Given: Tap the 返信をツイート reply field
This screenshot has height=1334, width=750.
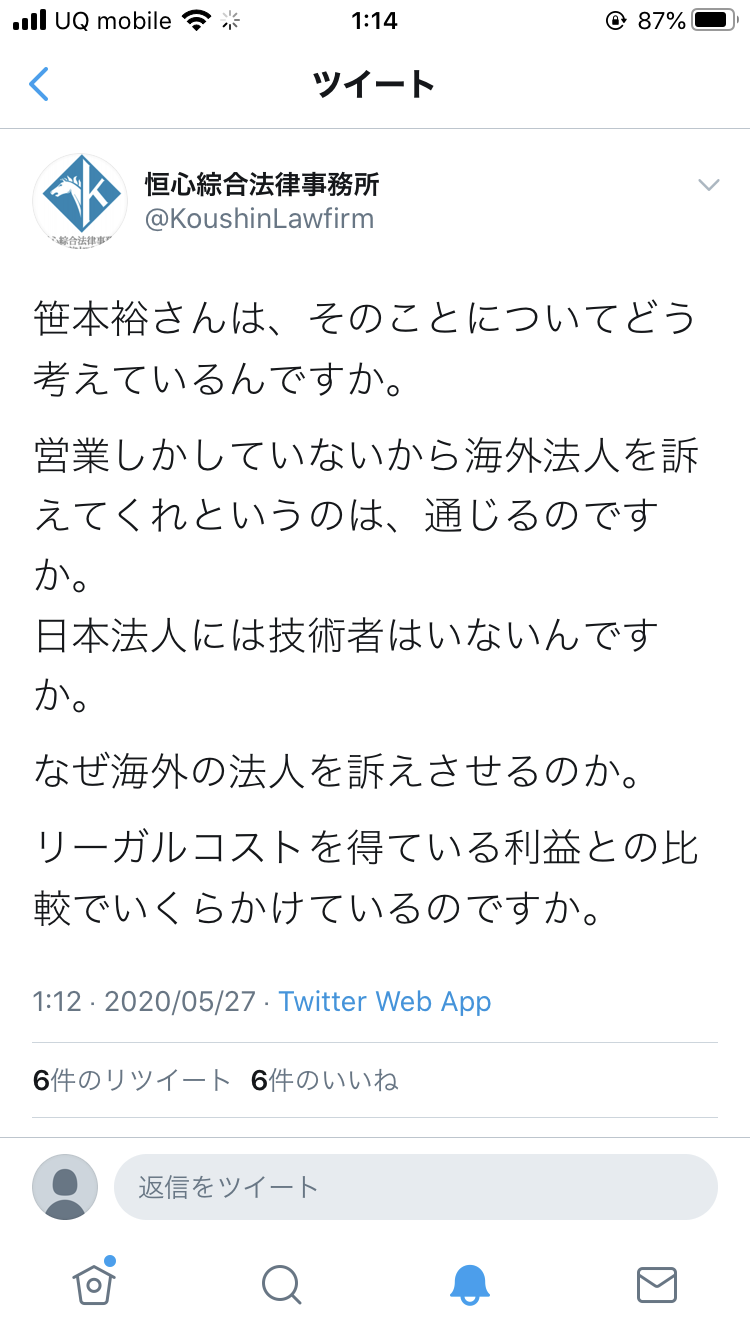Looking at the screenshot, I should point(415,1187).
